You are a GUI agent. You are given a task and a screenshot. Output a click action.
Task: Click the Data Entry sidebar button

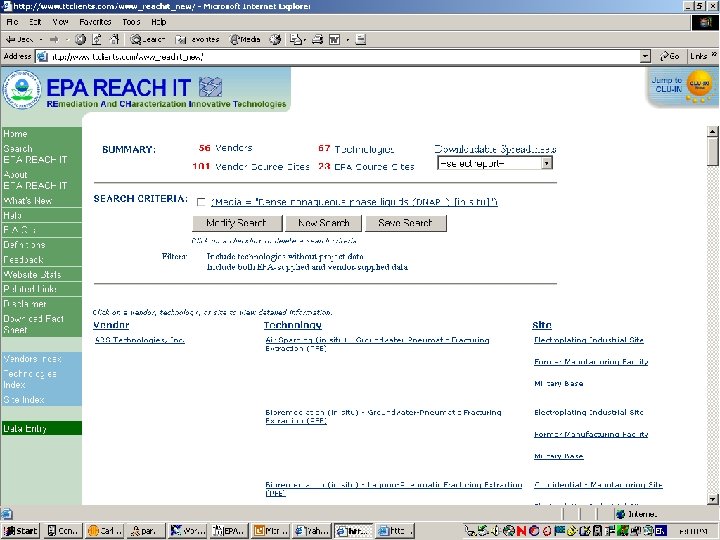tap(41, 428)
